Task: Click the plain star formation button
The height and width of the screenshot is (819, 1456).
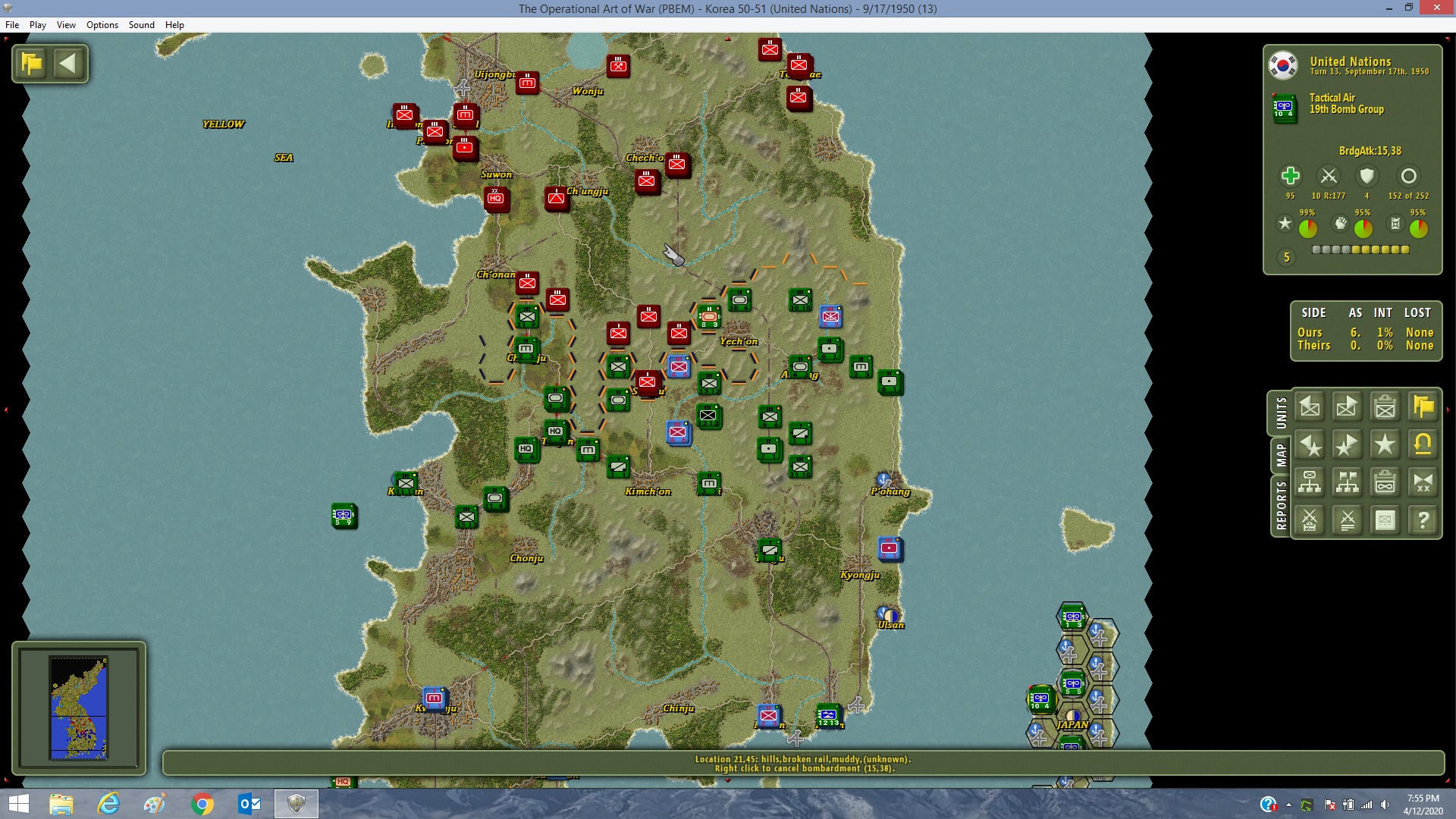Action: (1385, 445)
